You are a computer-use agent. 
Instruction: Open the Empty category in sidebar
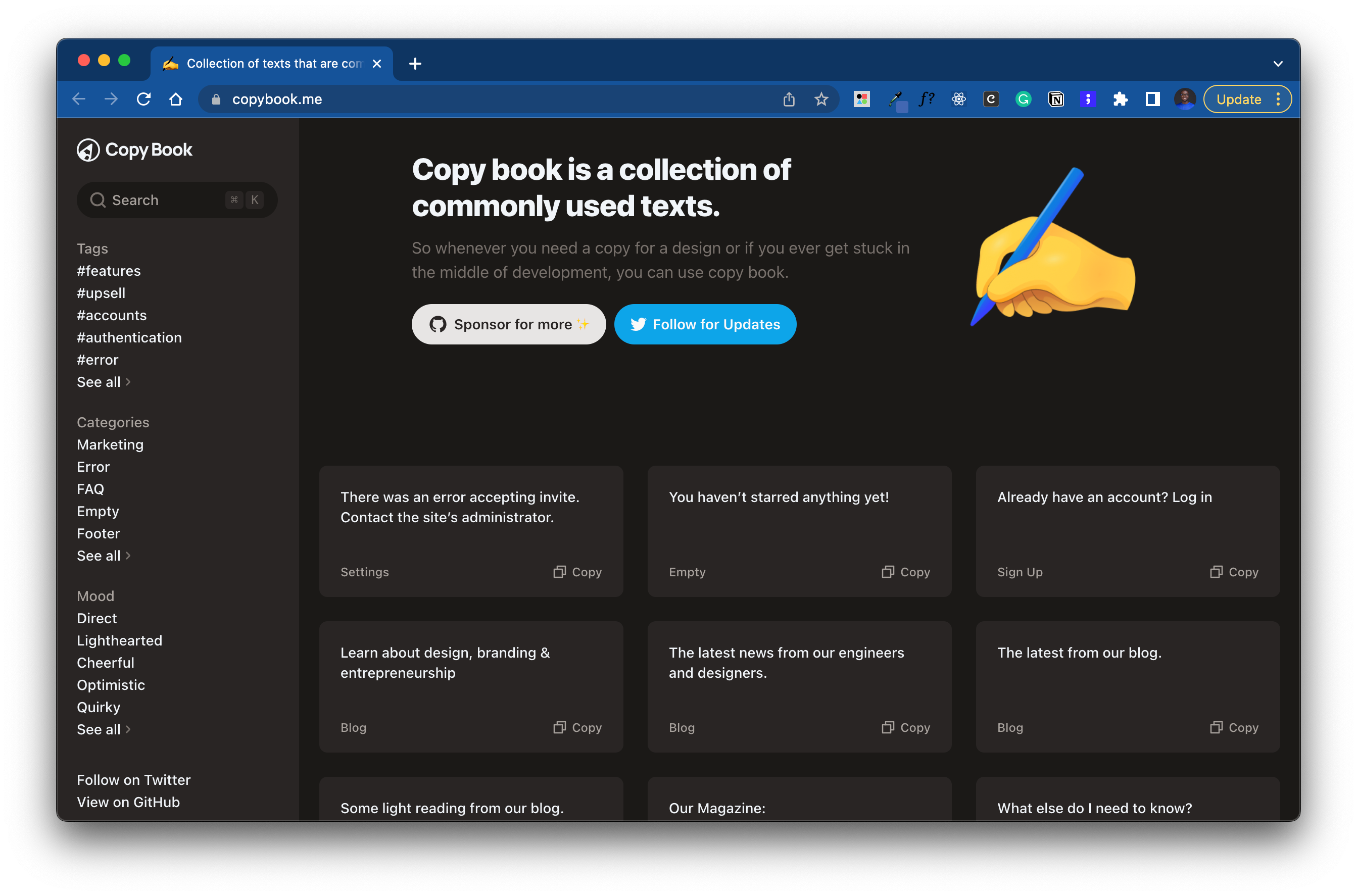point(98,511)
